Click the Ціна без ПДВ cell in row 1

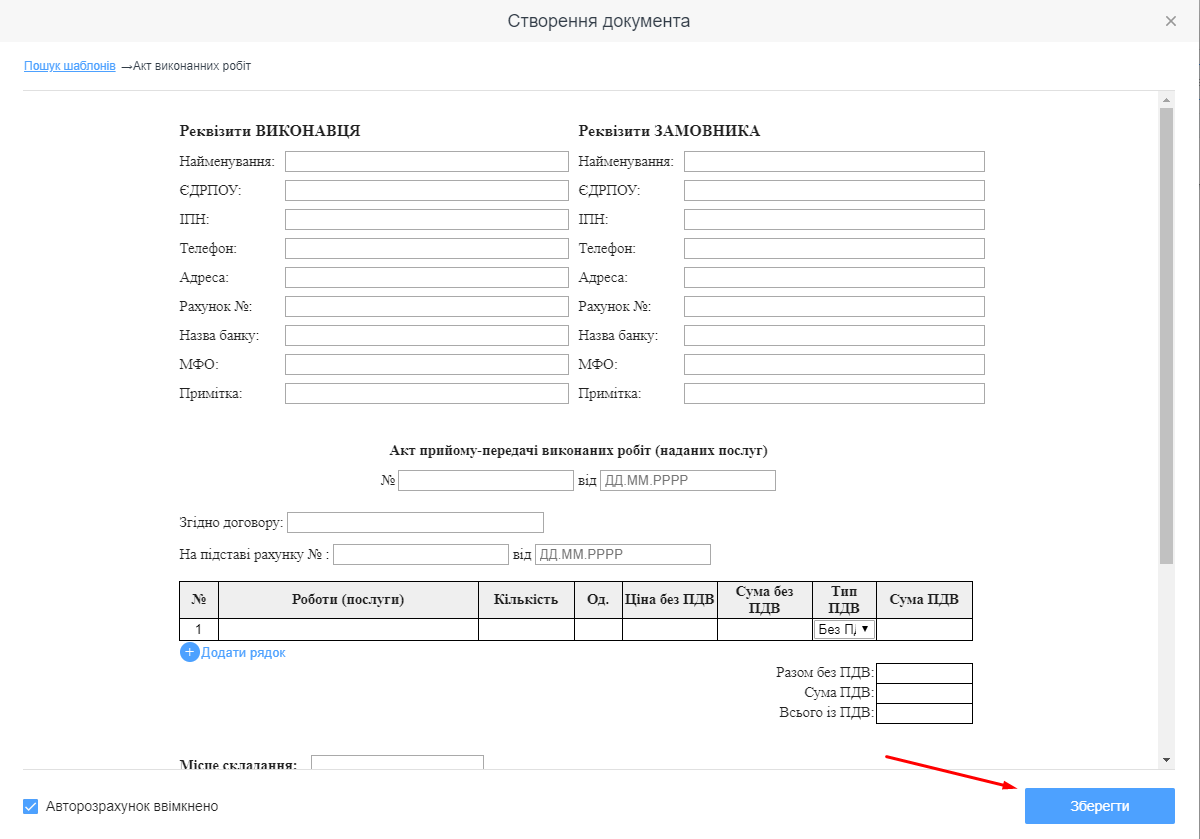(670, 629)
